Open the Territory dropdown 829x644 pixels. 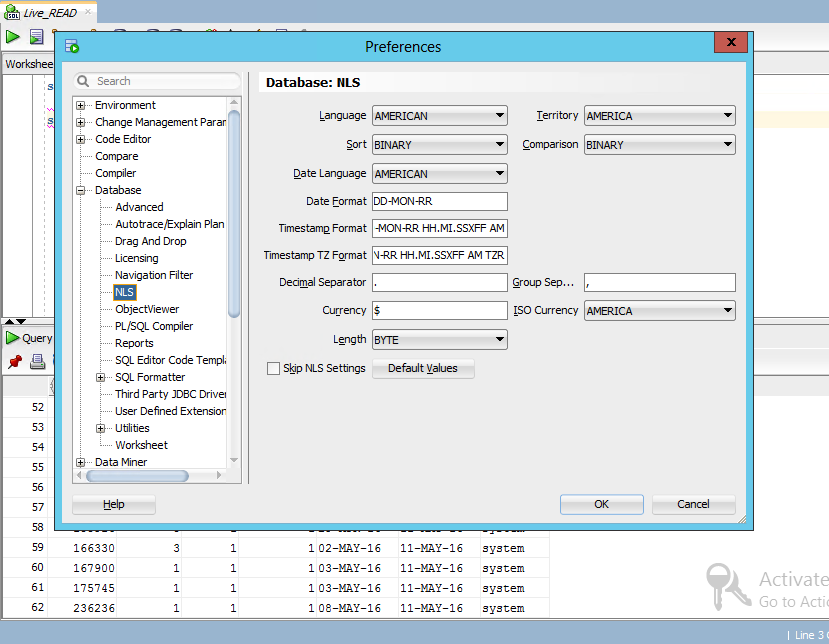tap(660, 116)
